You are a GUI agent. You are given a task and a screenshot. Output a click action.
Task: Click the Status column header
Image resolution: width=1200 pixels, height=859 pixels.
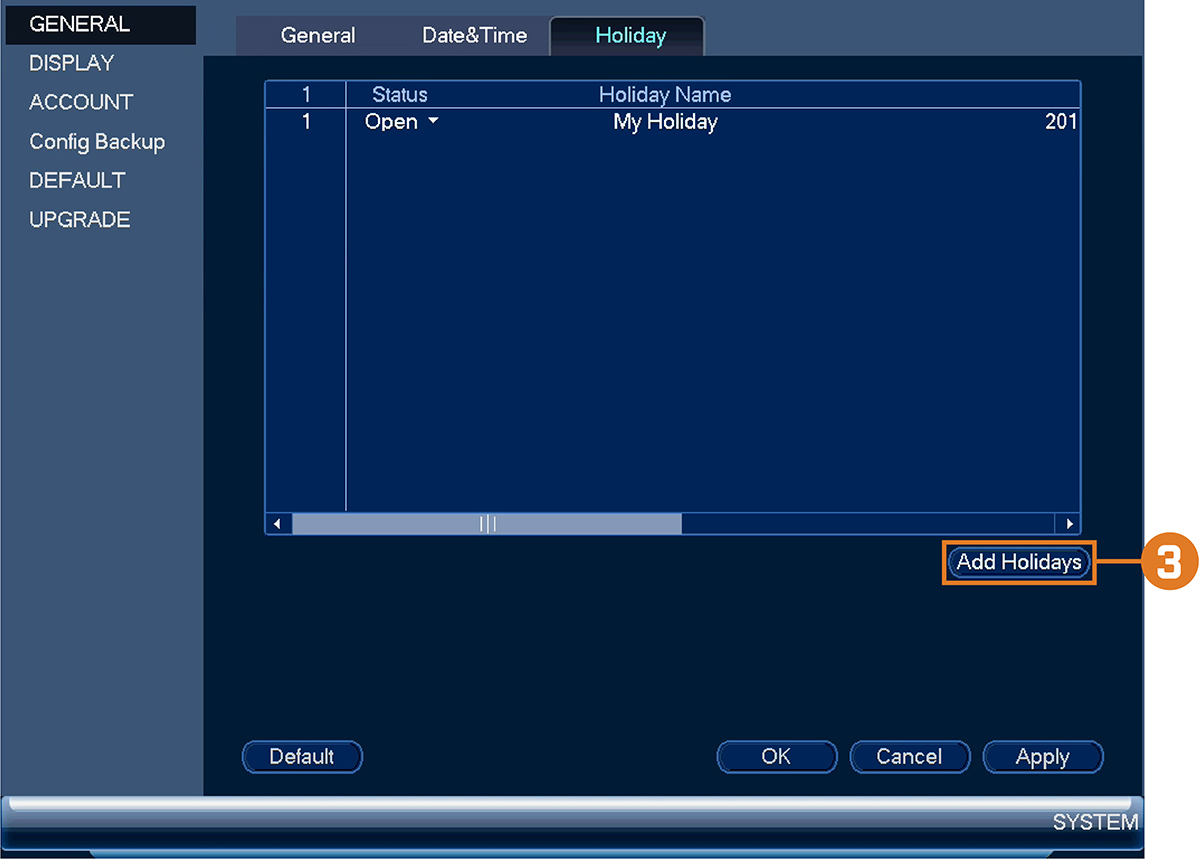coord(400,95)
